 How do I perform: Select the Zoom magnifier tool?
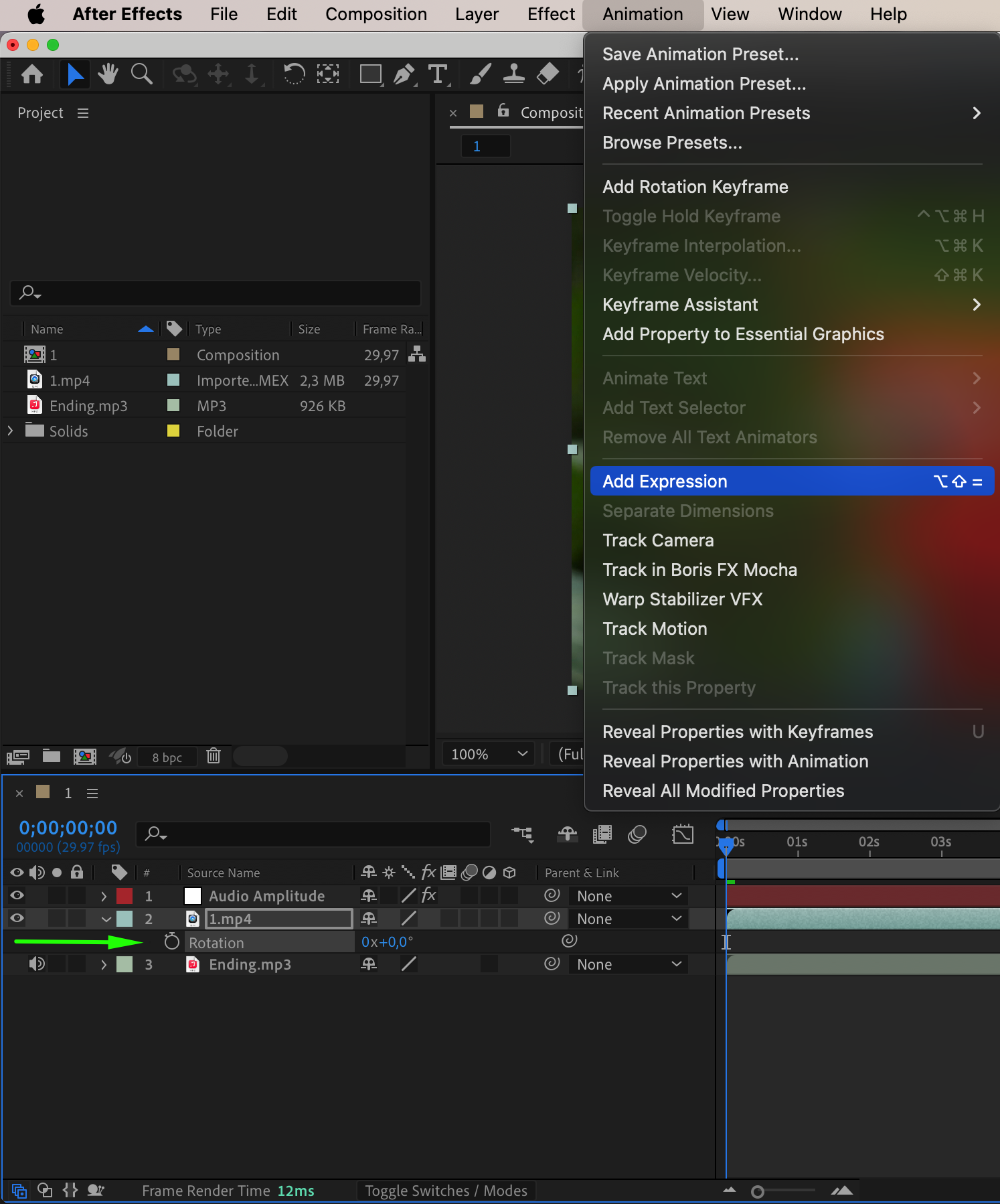tap(141, 74)
